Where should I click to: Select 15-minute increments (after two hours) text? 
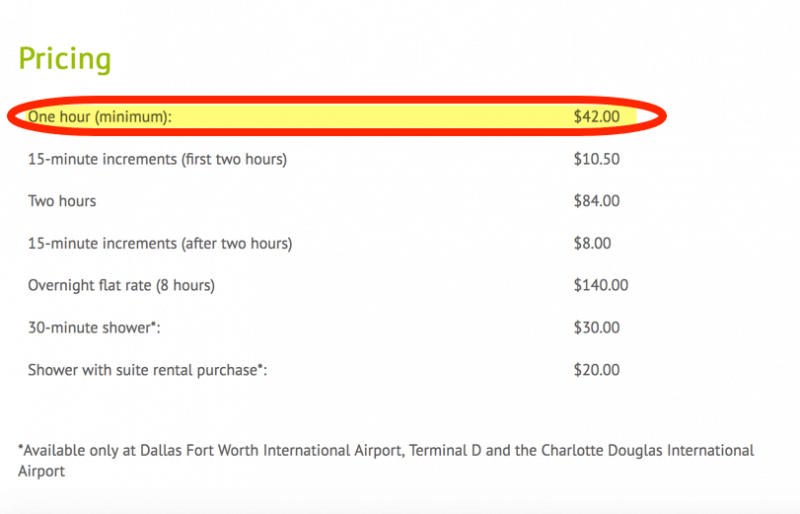click(x=160, y=243)
